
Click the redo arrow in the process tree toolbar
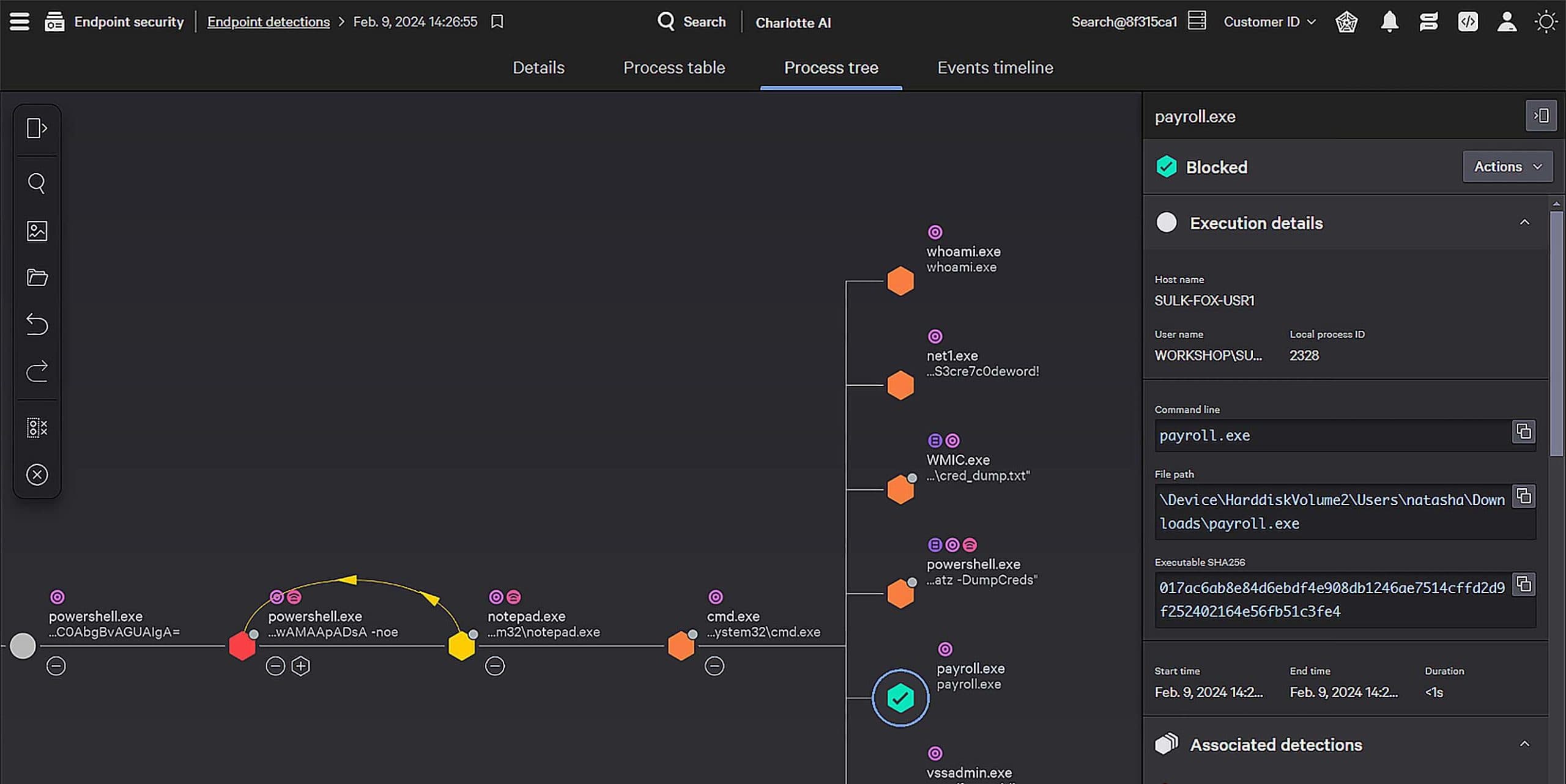37,371
